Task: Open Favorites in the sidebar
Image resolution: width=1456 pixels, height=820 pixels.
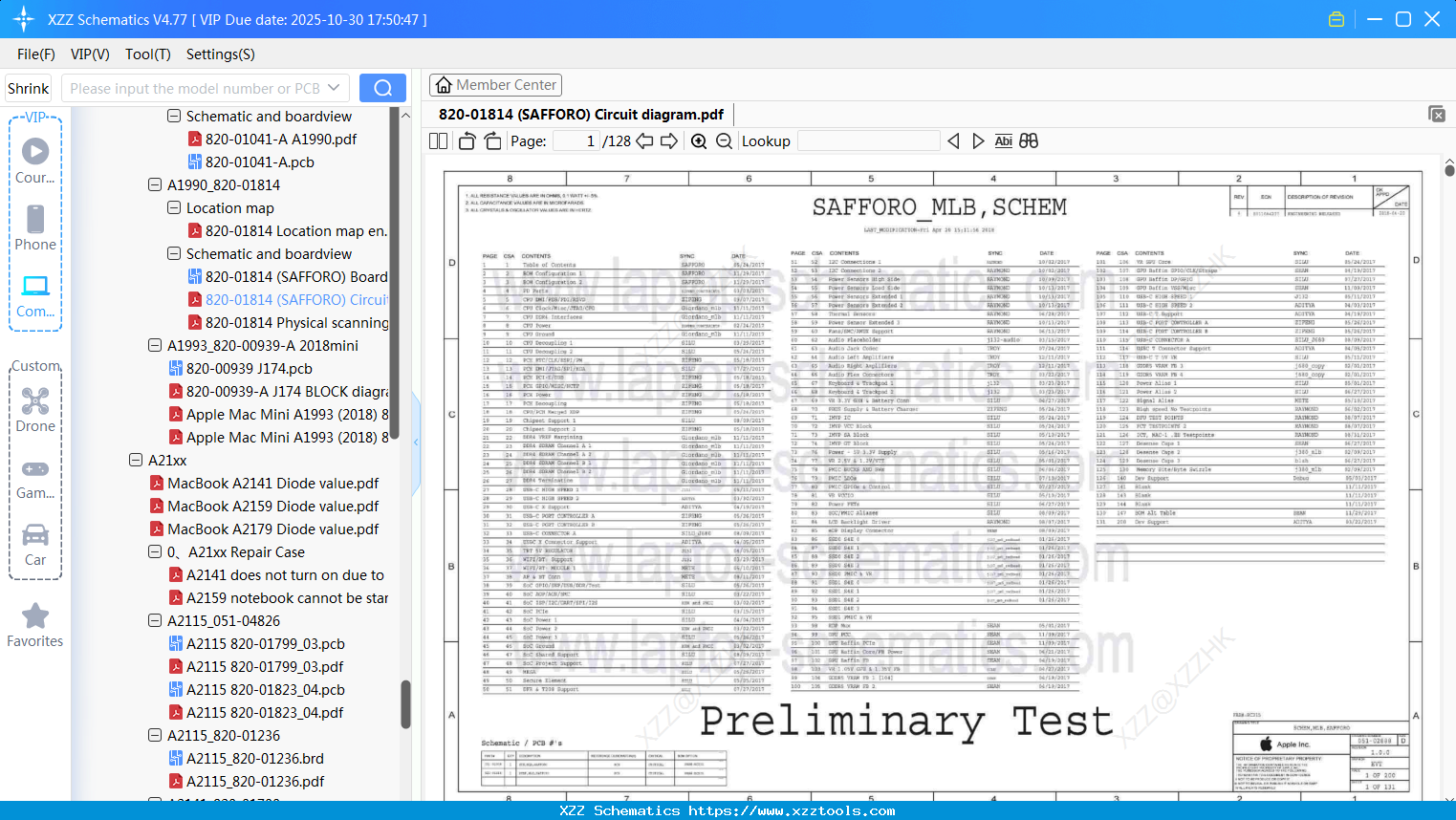Action: (35, 625)
